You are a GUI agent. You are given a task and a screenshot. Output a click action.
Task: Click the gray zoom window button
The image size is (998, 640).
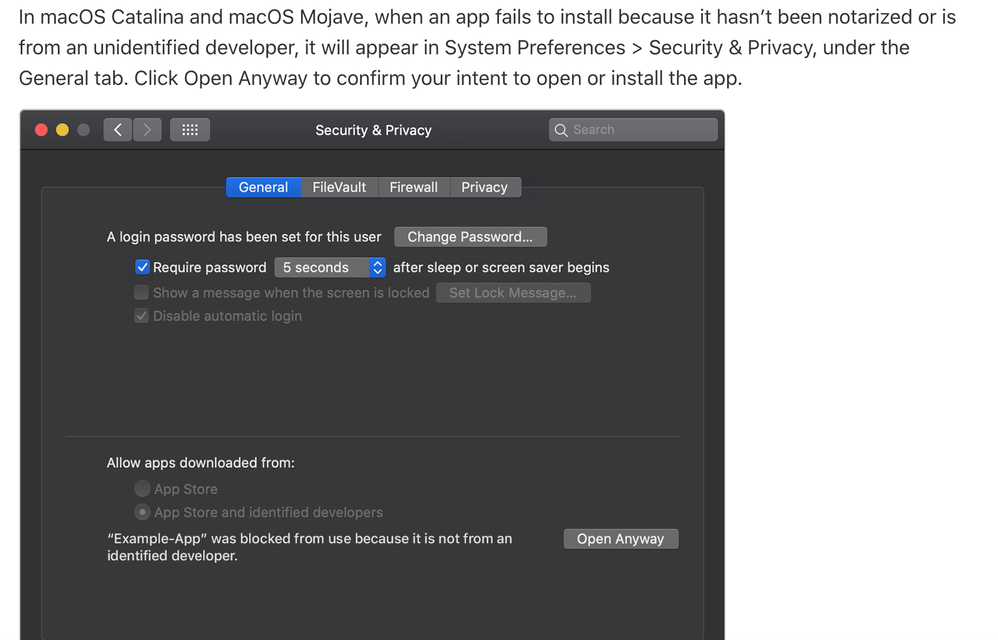[83, 130]
